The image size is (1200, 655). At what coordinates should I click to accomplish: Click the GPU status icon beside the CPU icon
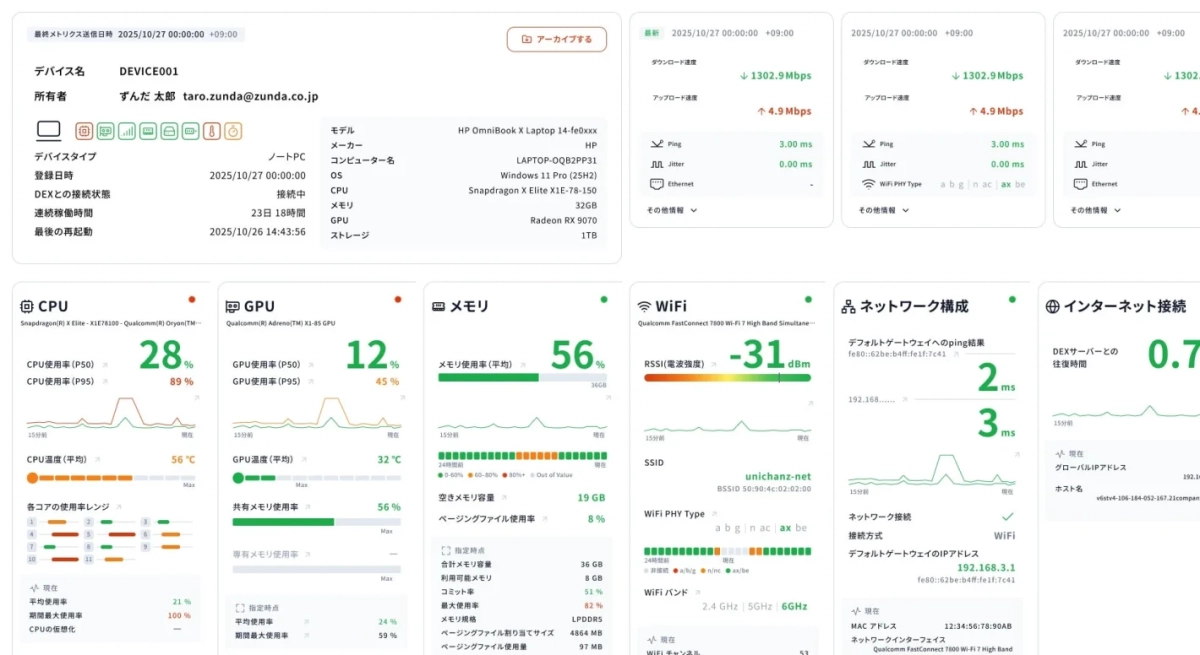pos(104,130)
